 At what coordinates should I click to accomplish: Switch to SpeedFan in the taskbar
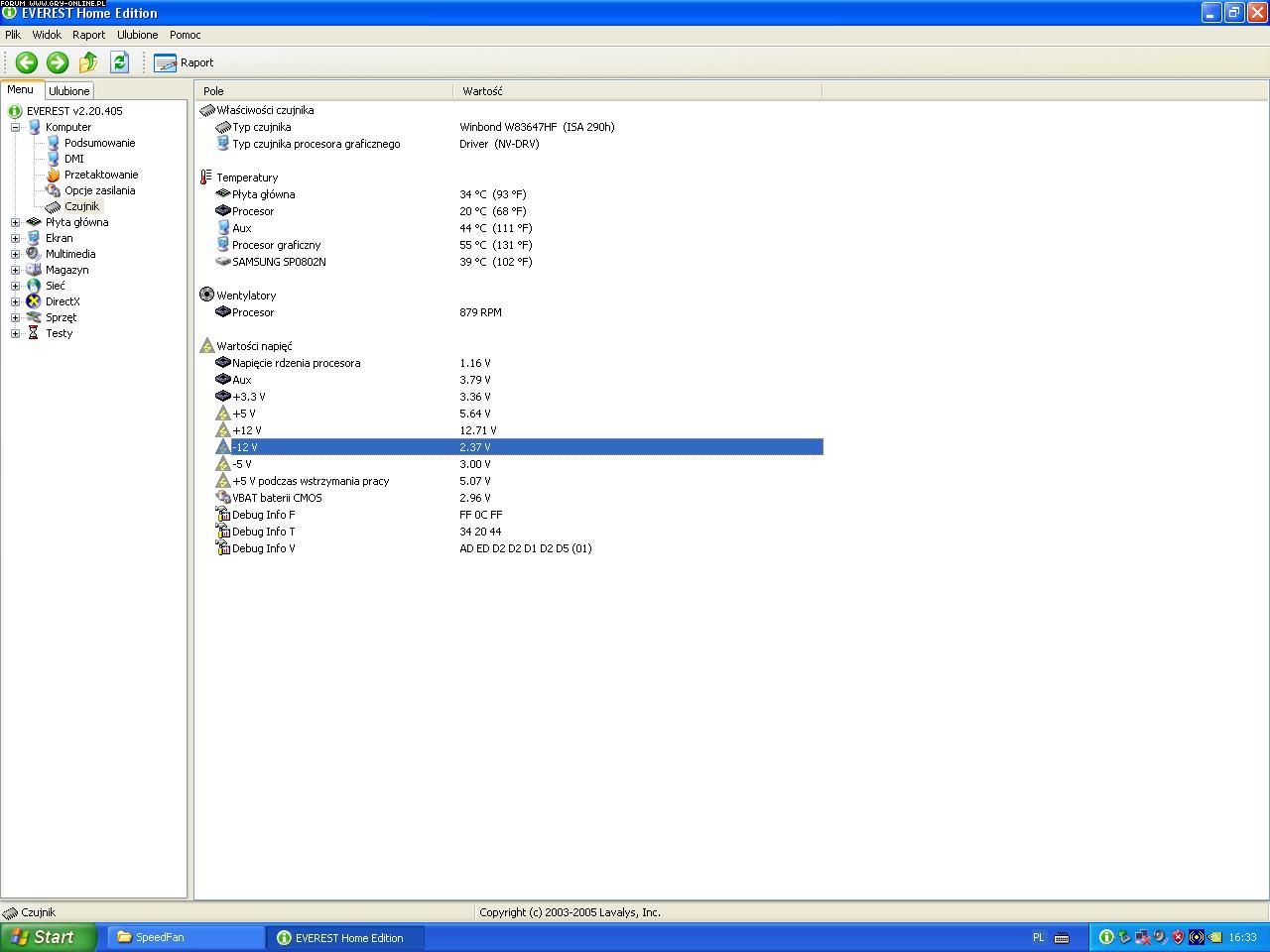(185, 937)
